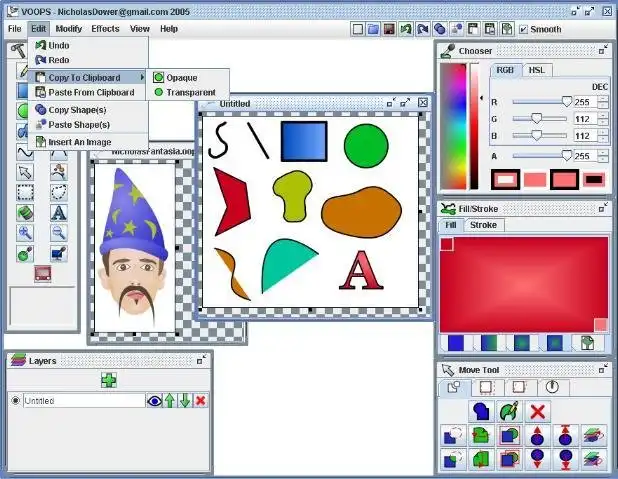Open the Modify menu
The height and width of the screenshot is (479, 618).
[69, 29]
